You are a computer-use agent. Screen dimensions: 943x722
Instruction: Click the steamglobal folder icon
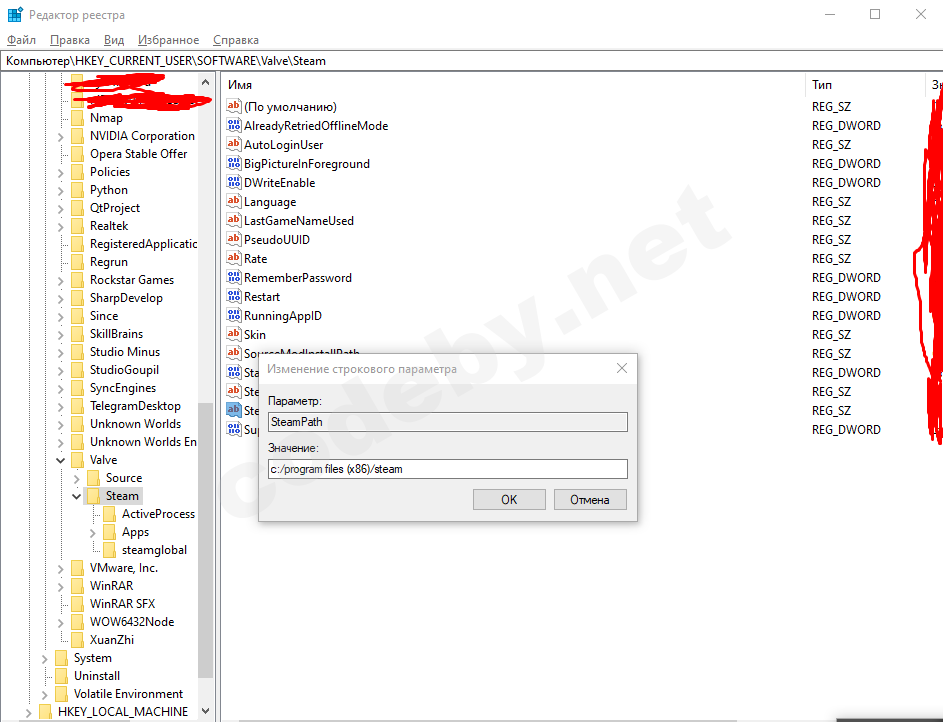click(x=109, y=550)
